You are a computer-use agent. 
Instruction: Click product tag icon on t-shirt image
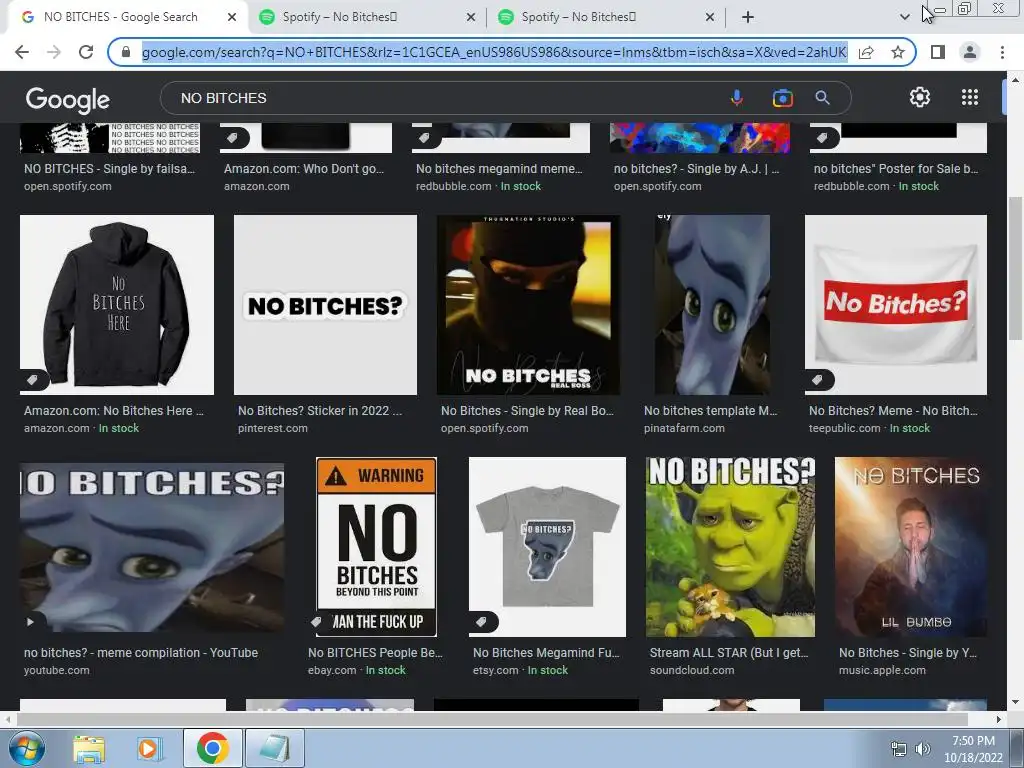pyautogui.click(x=482, y=622)
